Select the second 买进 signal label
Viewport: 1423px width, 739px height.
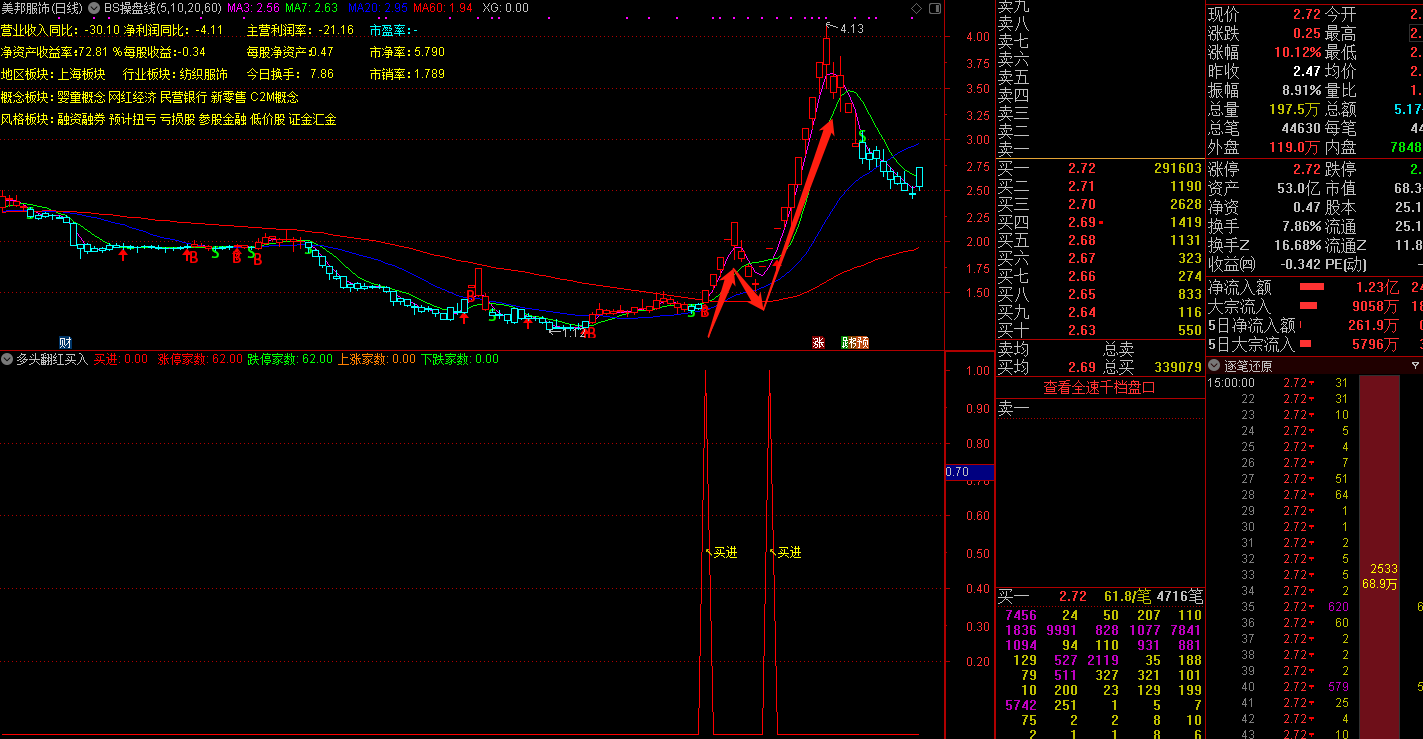(x=789, y=552)
